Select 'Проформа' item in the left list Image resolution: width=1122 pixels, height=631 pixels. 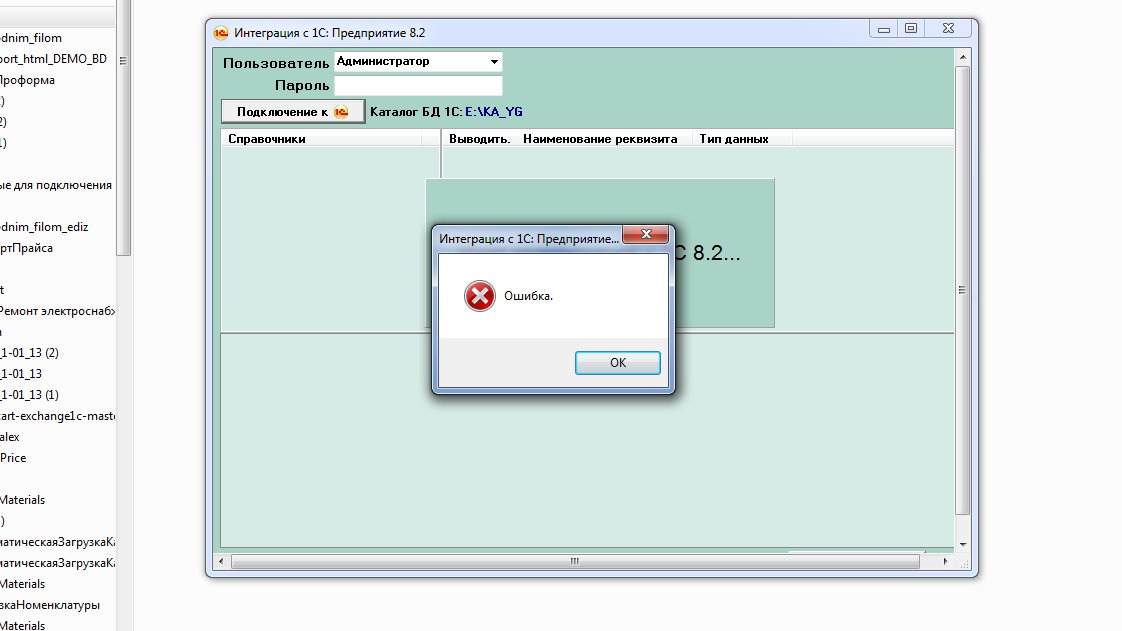pos(27,80)
